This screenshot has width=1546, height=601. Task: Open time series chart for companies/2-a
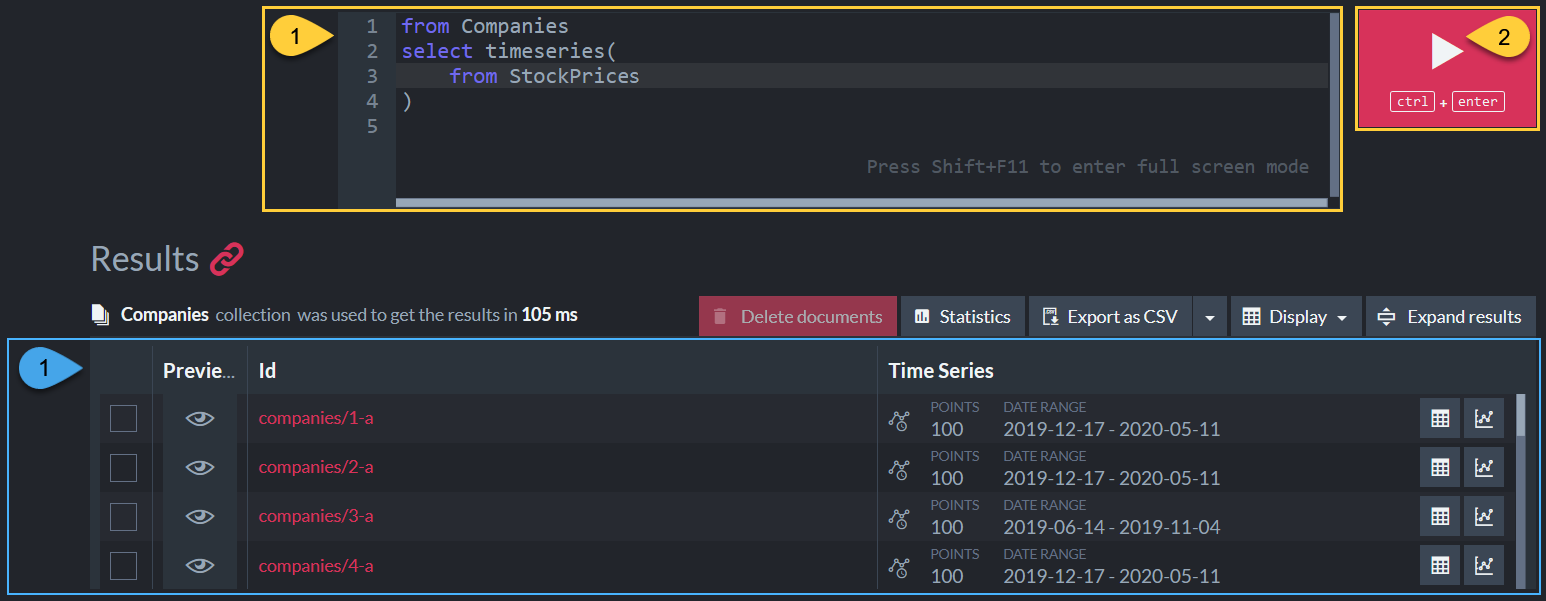point(1484,467)
